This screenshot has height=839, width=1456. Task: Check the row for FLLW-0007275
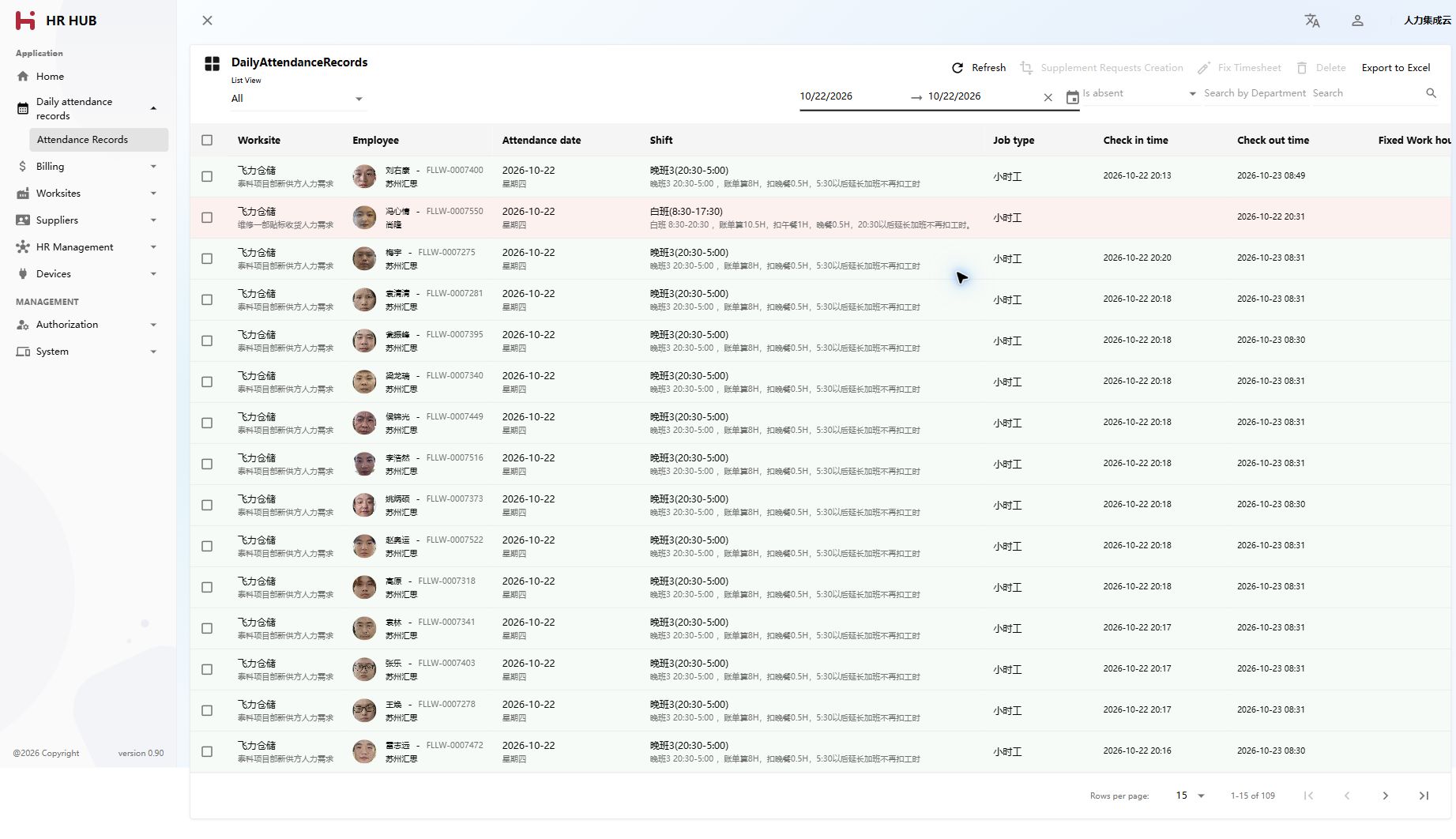(x=207, y=259)
